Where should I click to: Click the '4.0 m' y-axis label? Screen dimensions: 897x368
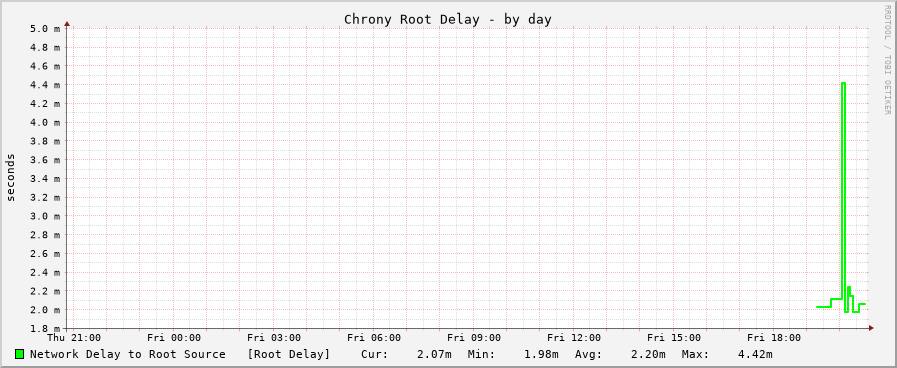pos(45,122)
